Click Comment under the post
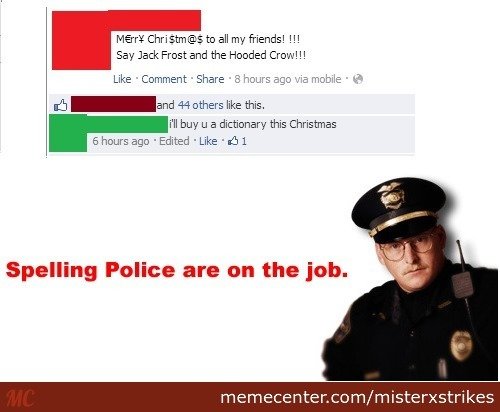Image resolution: width=500 pixels, height=412 pixels. 164,79
